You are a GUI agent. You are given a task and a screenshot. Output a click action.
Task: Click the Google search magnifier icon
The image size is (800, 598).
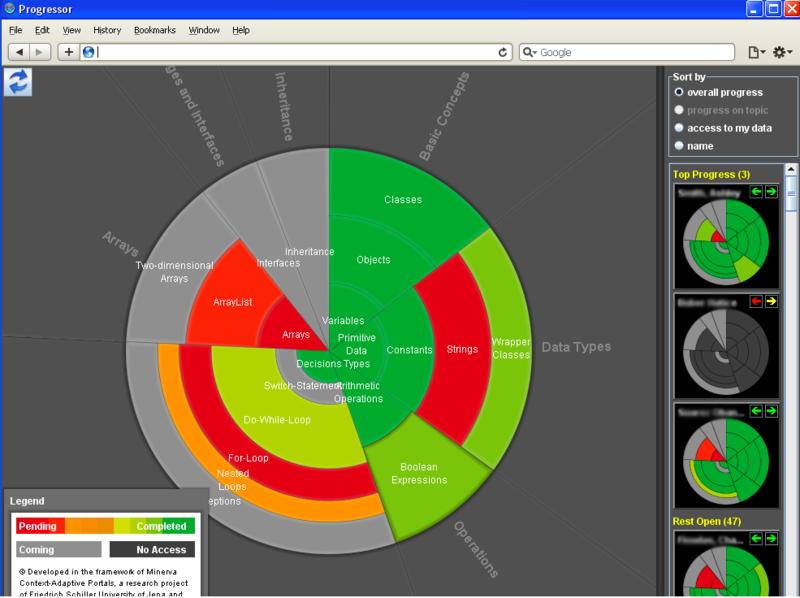[x=529, y=52]
